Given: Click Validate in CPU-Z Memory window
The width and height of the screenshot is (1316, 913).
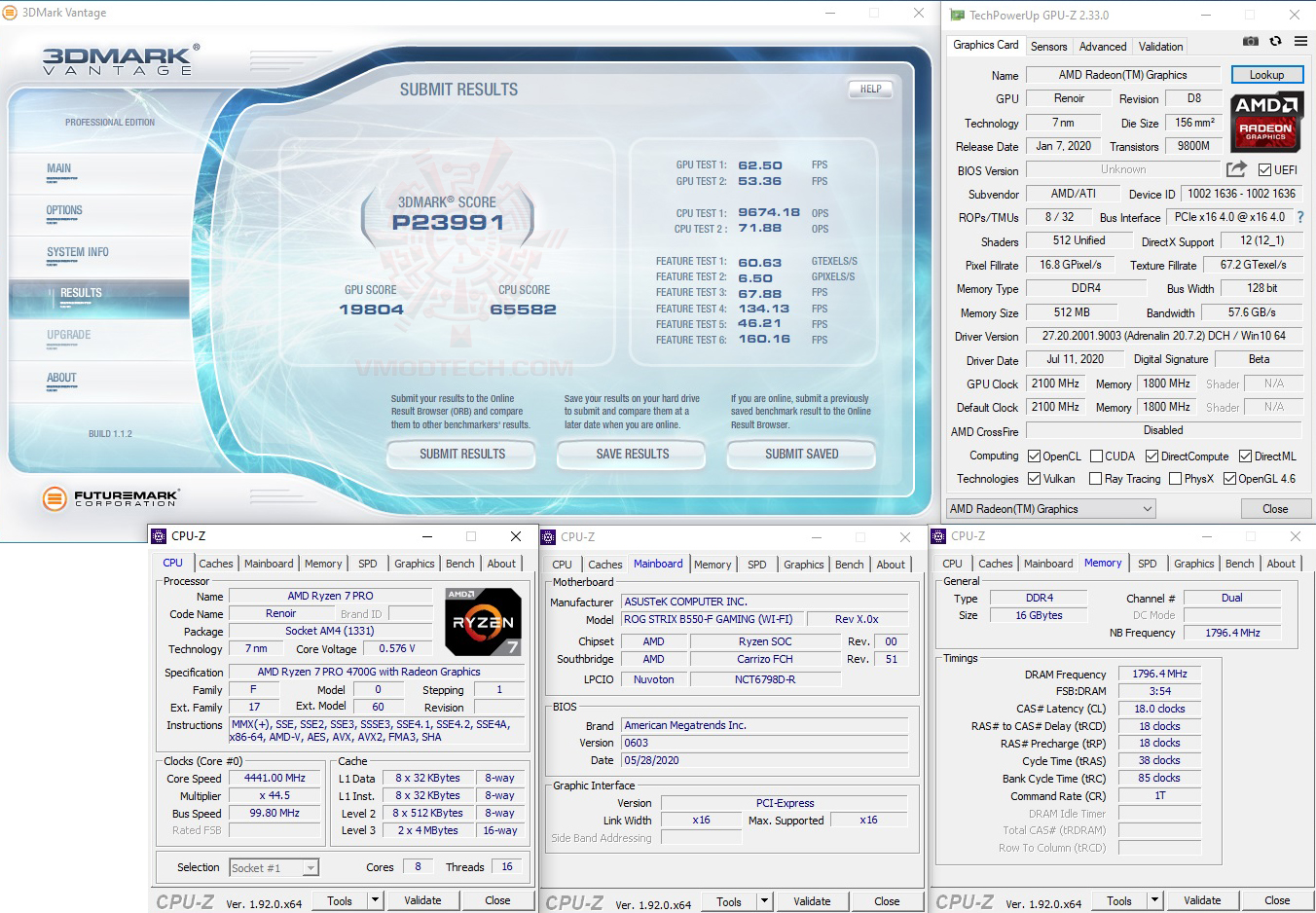Looking at the screenshot, I should pos(1202,900).
